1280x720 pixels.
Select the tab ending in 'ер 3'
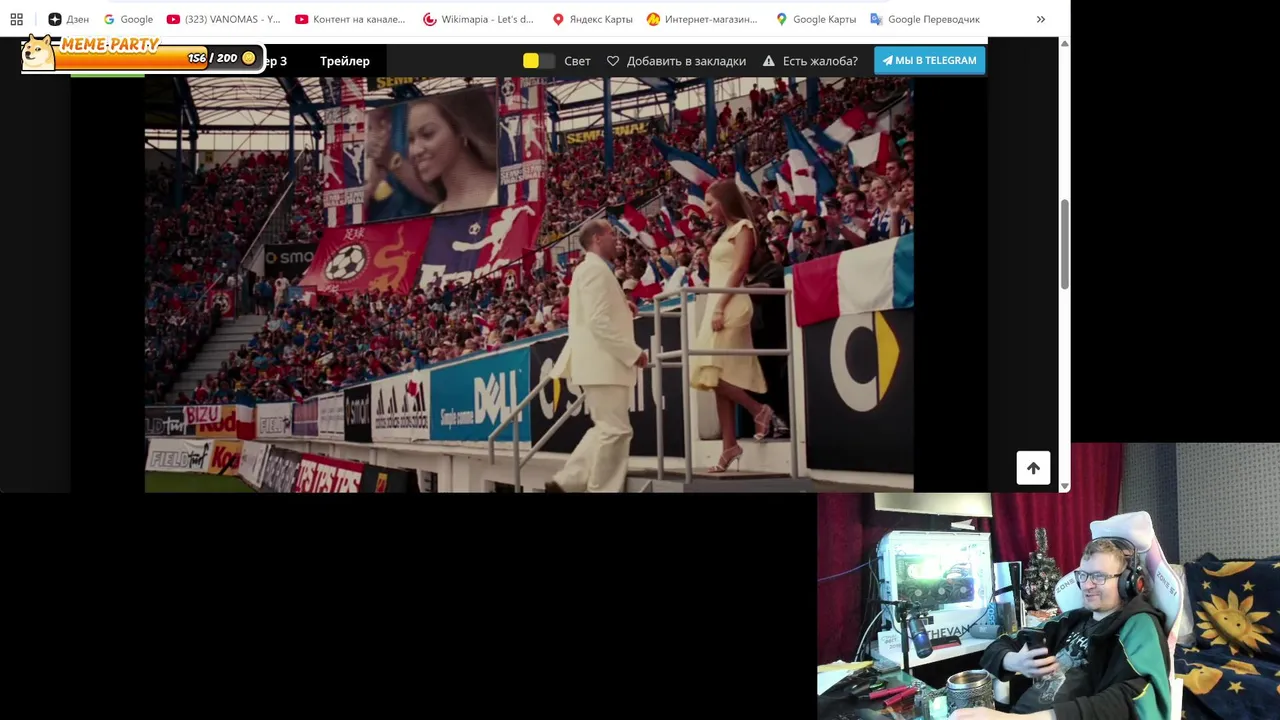[276, 61]
